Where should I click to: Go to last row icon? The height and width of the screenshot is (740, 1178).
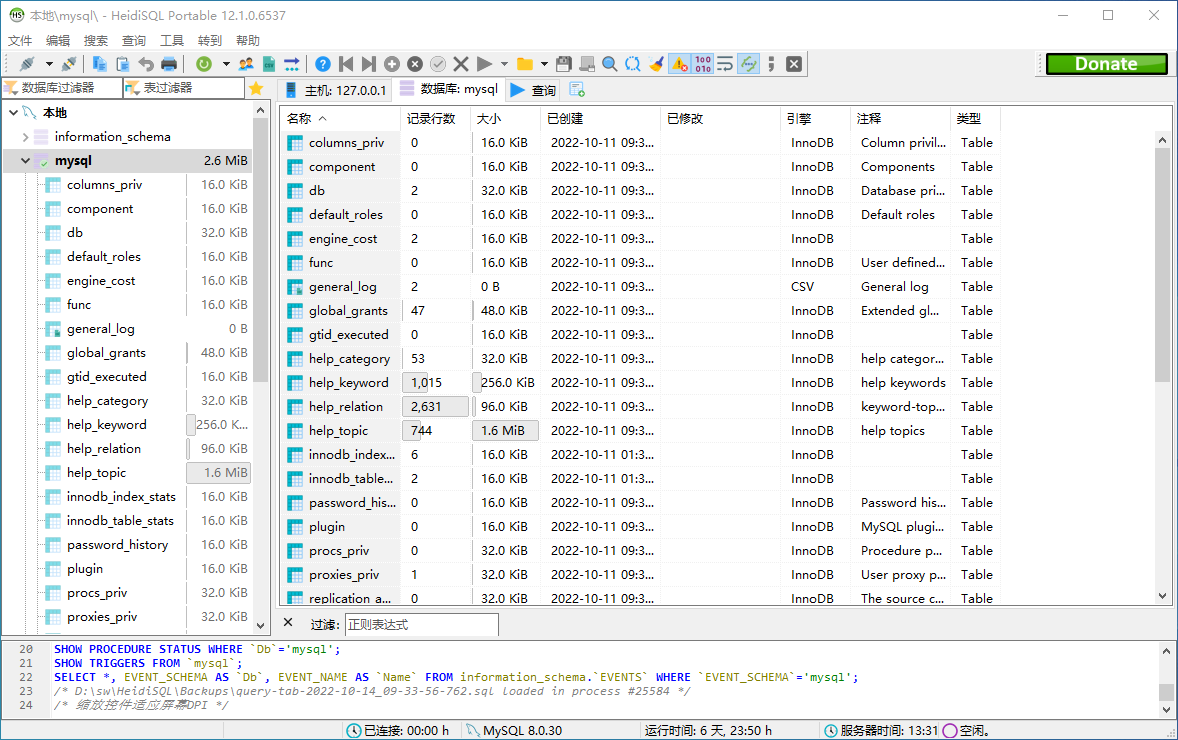click(369, 64)
